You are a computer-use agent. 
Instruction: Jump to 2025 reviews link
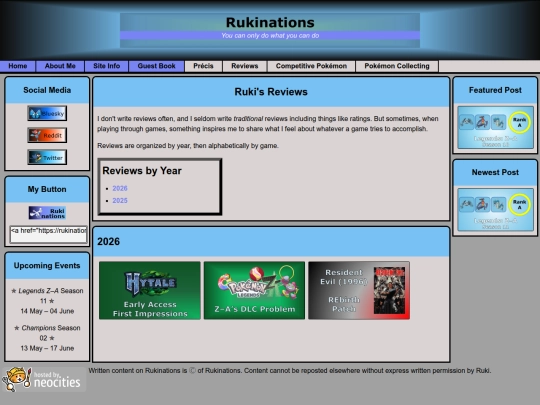pos(120,200)
